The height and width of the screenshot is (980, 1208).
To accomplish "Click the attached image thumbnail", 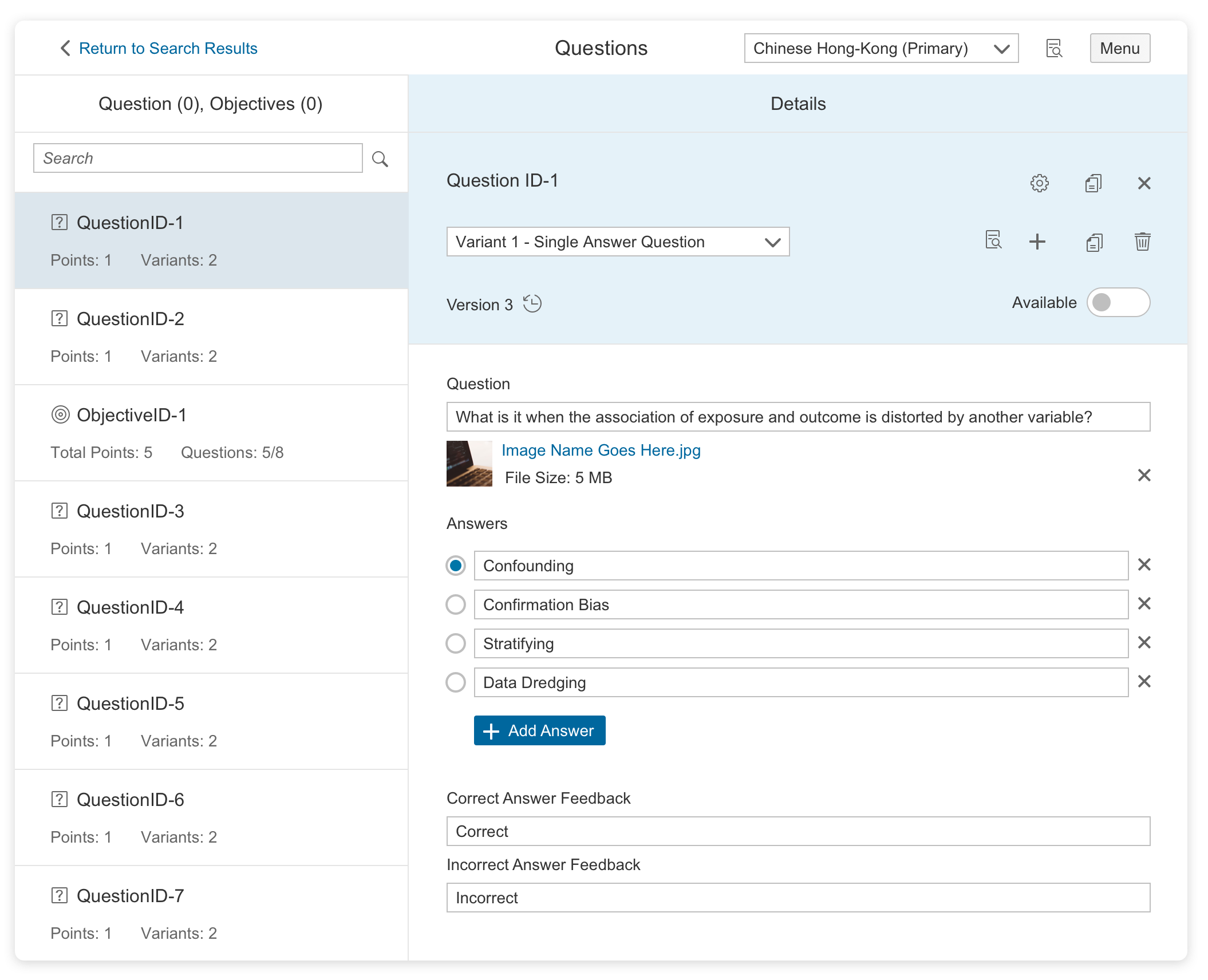I will (x=469, y=464).
